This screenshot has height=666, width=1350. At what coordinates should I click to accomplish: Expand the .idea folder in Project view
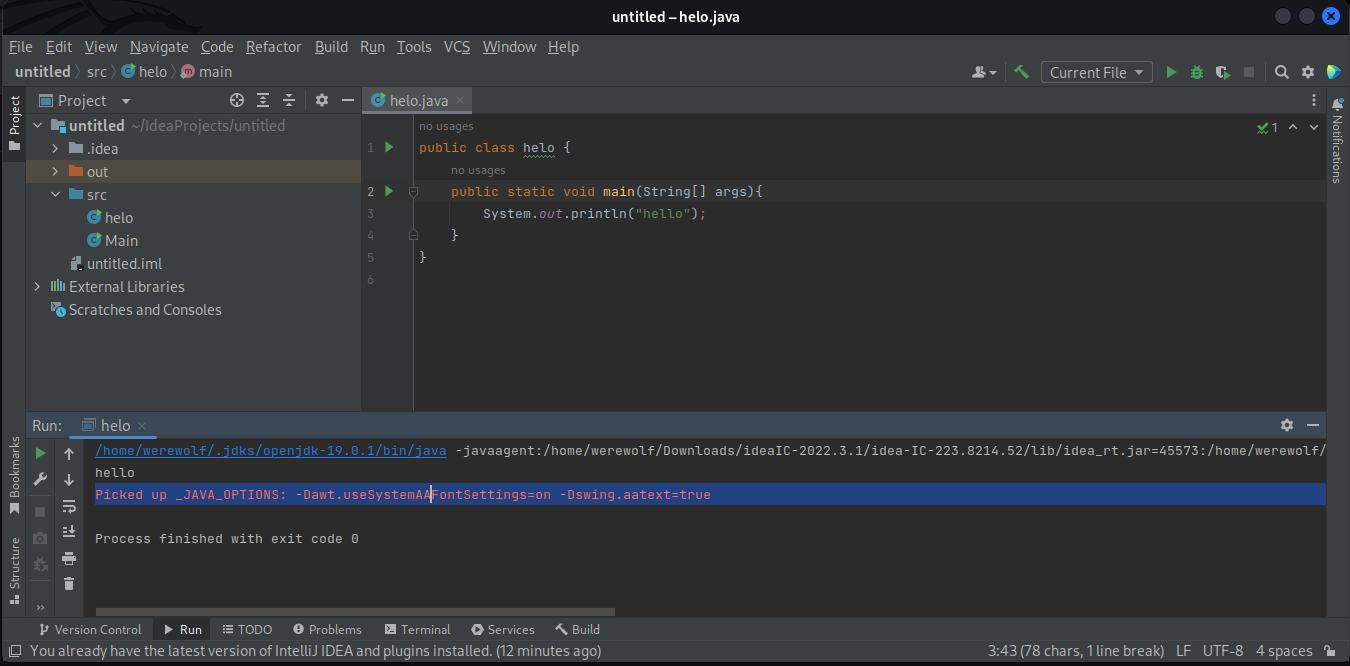pos(56,148)
